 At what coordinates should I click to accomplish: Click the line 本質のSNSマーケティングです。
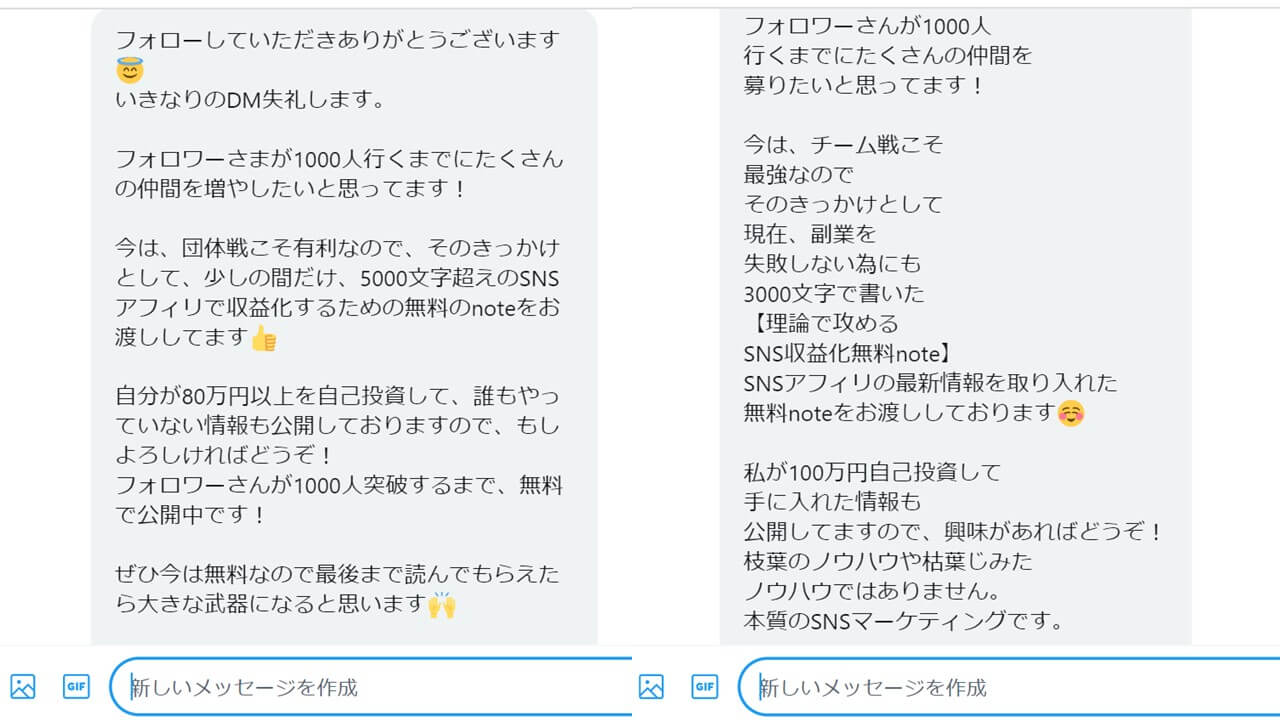pyautogui.click(x=902, y=620)
